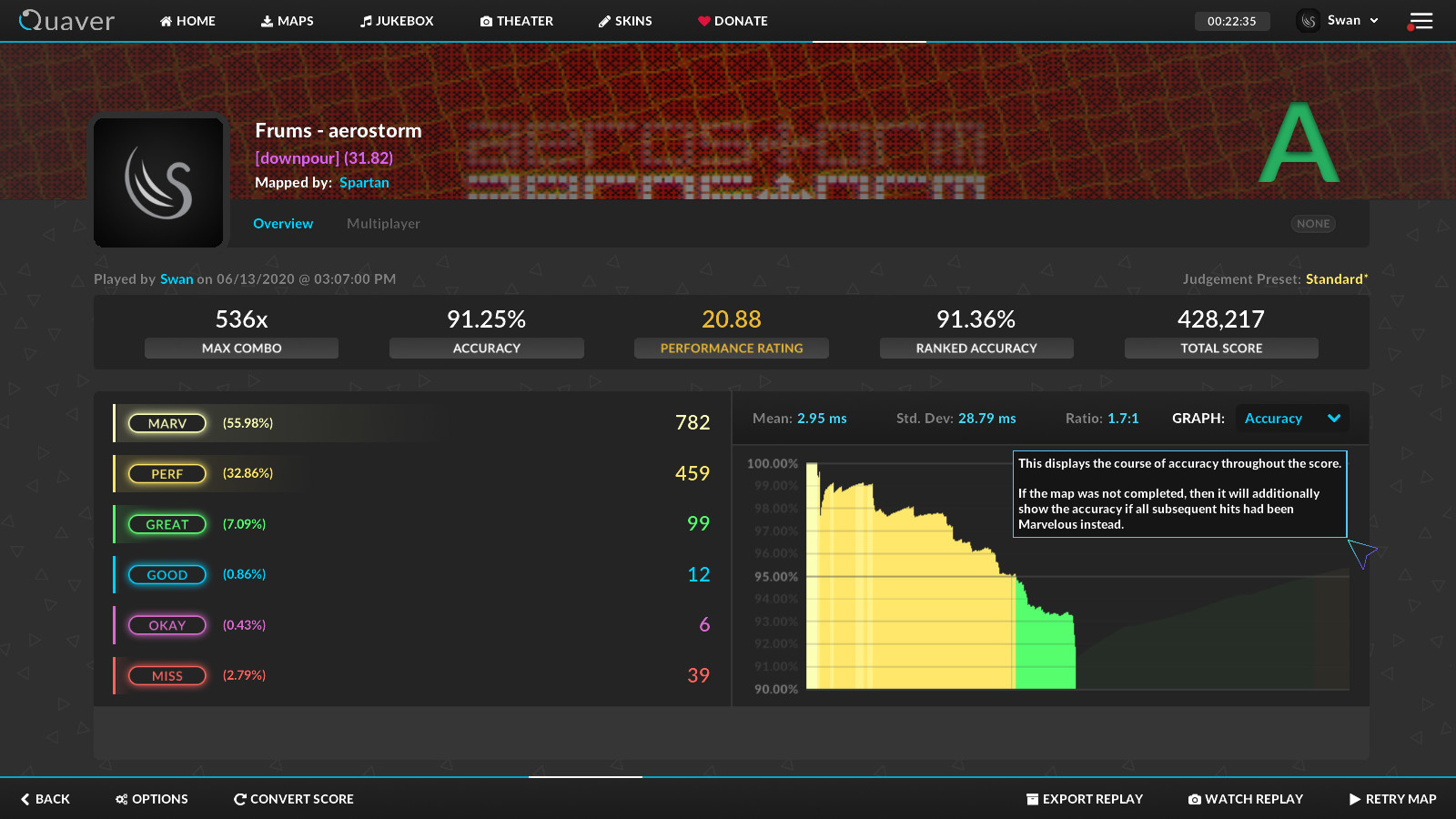Image resolution: width=1456 pixels, height=819 pixels.
Task: Switch to the Multiplayer tab
Action: 383,224
